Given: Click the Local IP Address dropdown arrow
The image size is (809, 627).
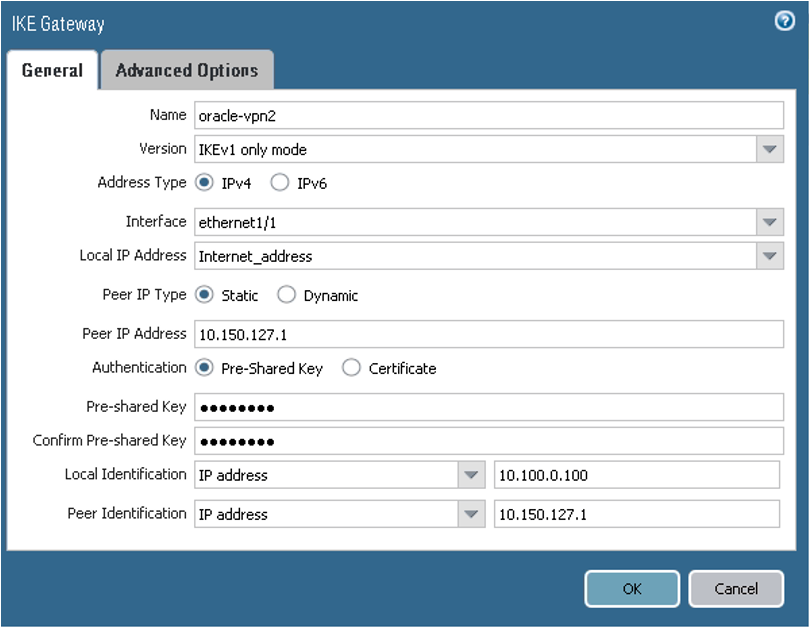Looking at the screenshot, I should point(770,255).
